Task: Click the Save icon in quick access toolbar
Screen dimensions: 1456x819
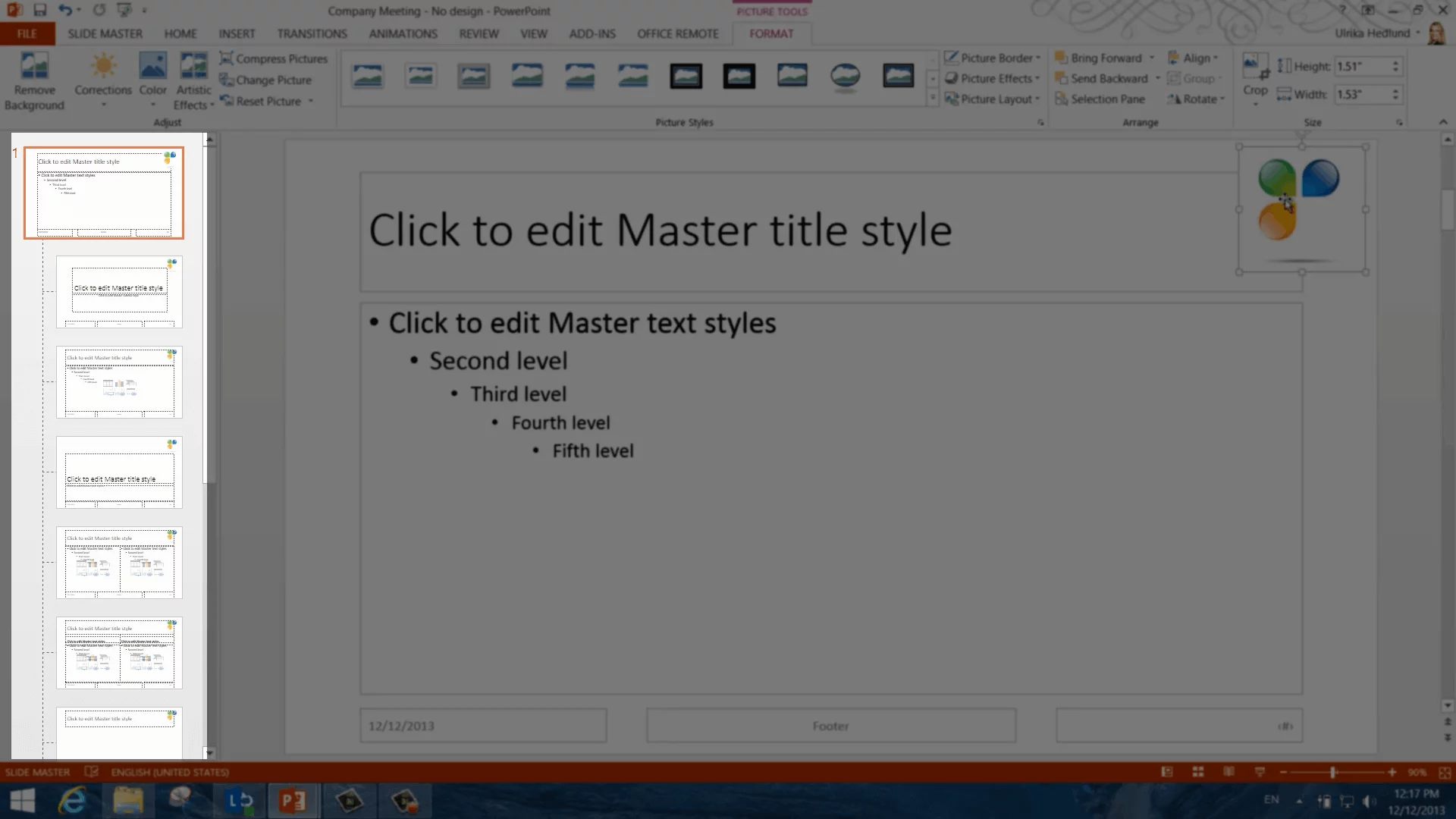Action: point(40,11)
